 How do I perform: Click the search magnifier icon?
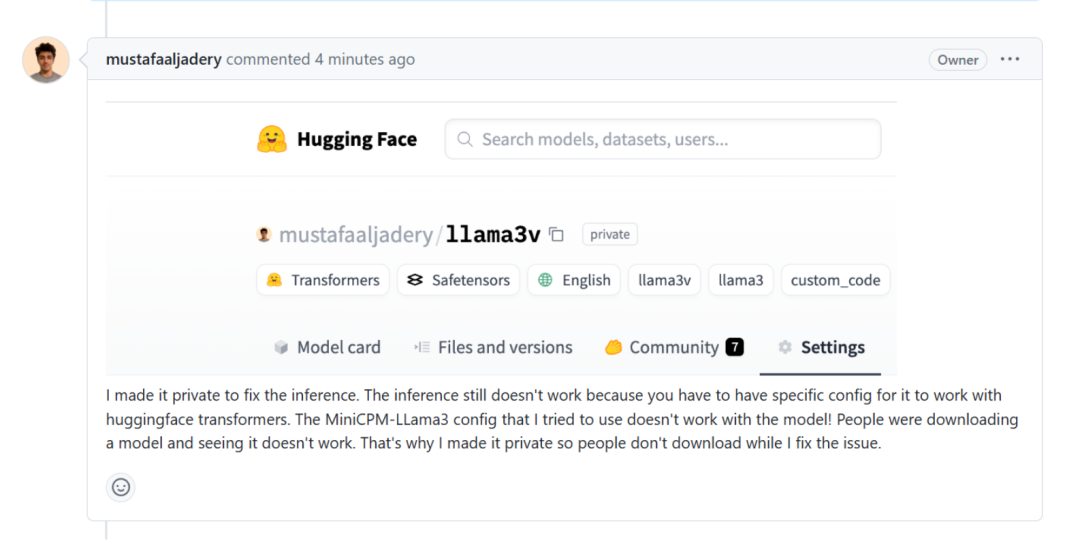[465, 140]
